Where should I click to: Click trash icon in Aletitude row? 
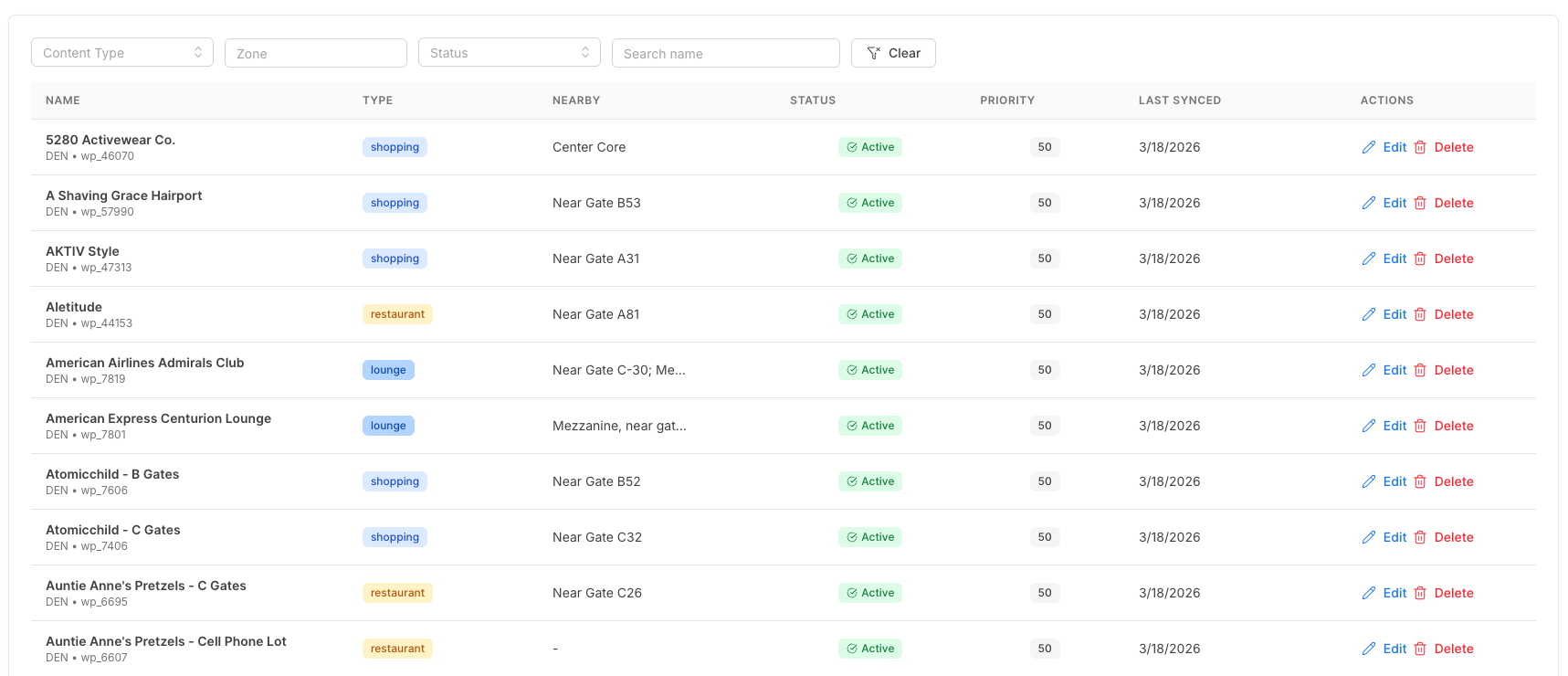click(1420, 314)
